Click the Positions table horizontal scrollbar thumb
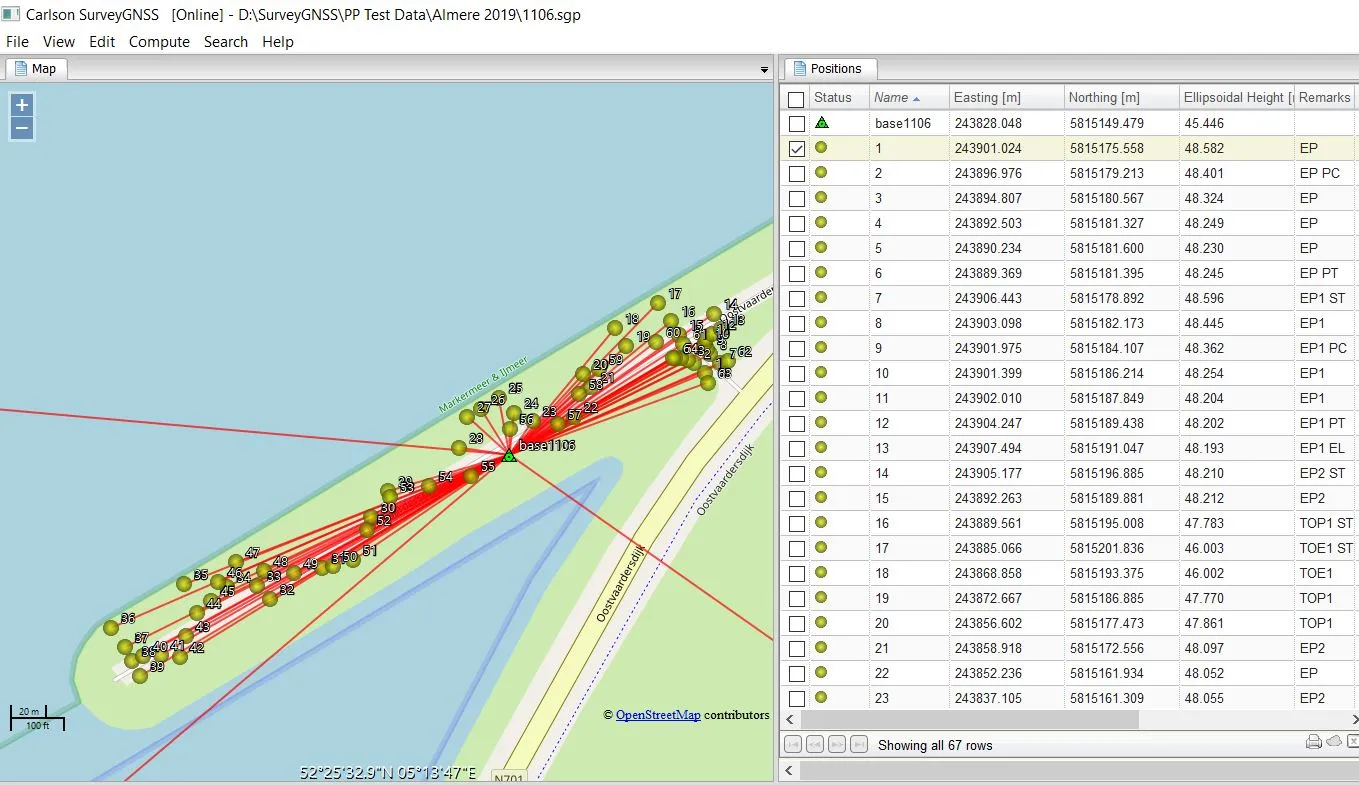1359x785 pixels. [969, 720]
